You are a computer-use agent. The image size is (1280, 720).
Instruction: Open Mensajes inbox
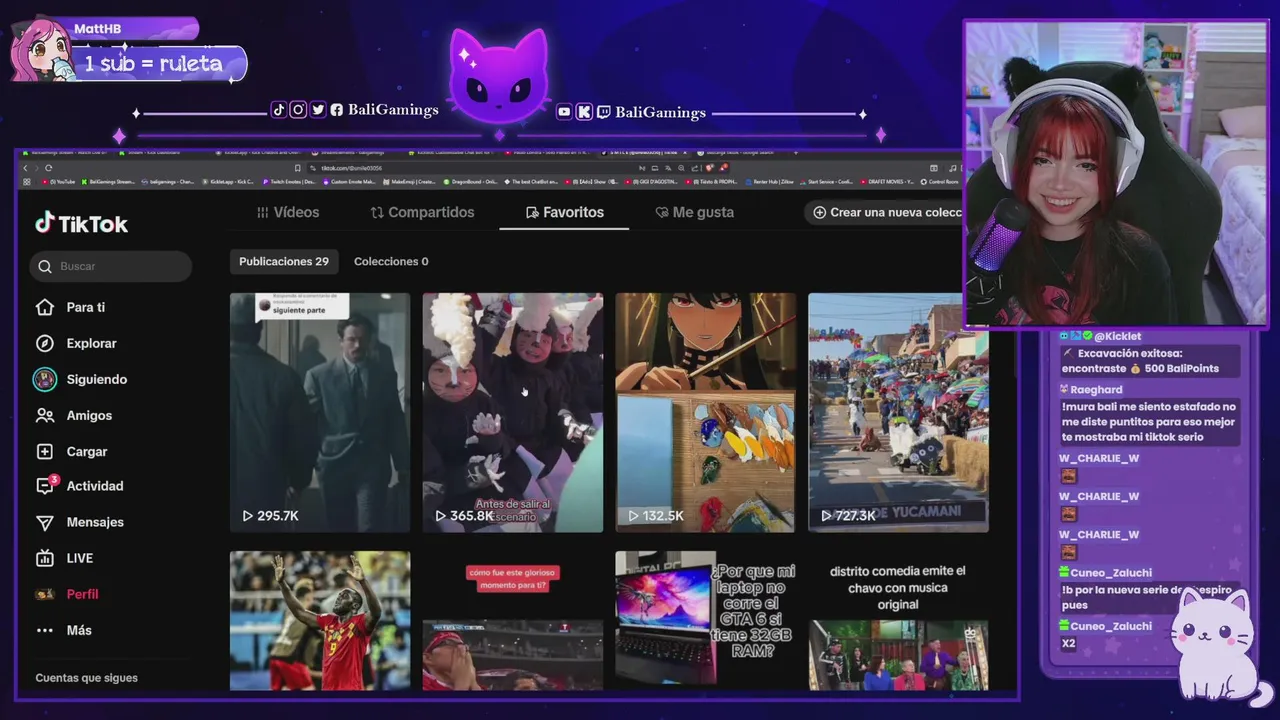tap(80, 522)
